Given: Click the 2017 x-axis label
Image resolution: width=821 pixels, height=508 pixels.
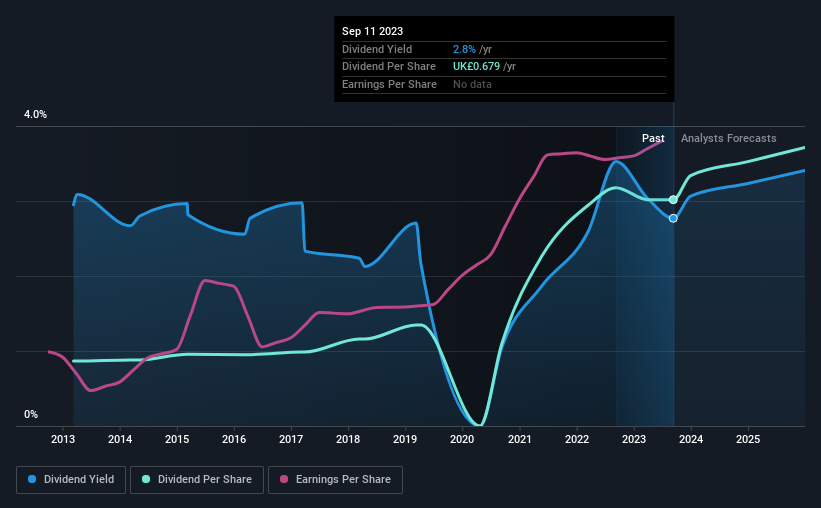Looking at the screenshot, I should (x=291, y=439).
